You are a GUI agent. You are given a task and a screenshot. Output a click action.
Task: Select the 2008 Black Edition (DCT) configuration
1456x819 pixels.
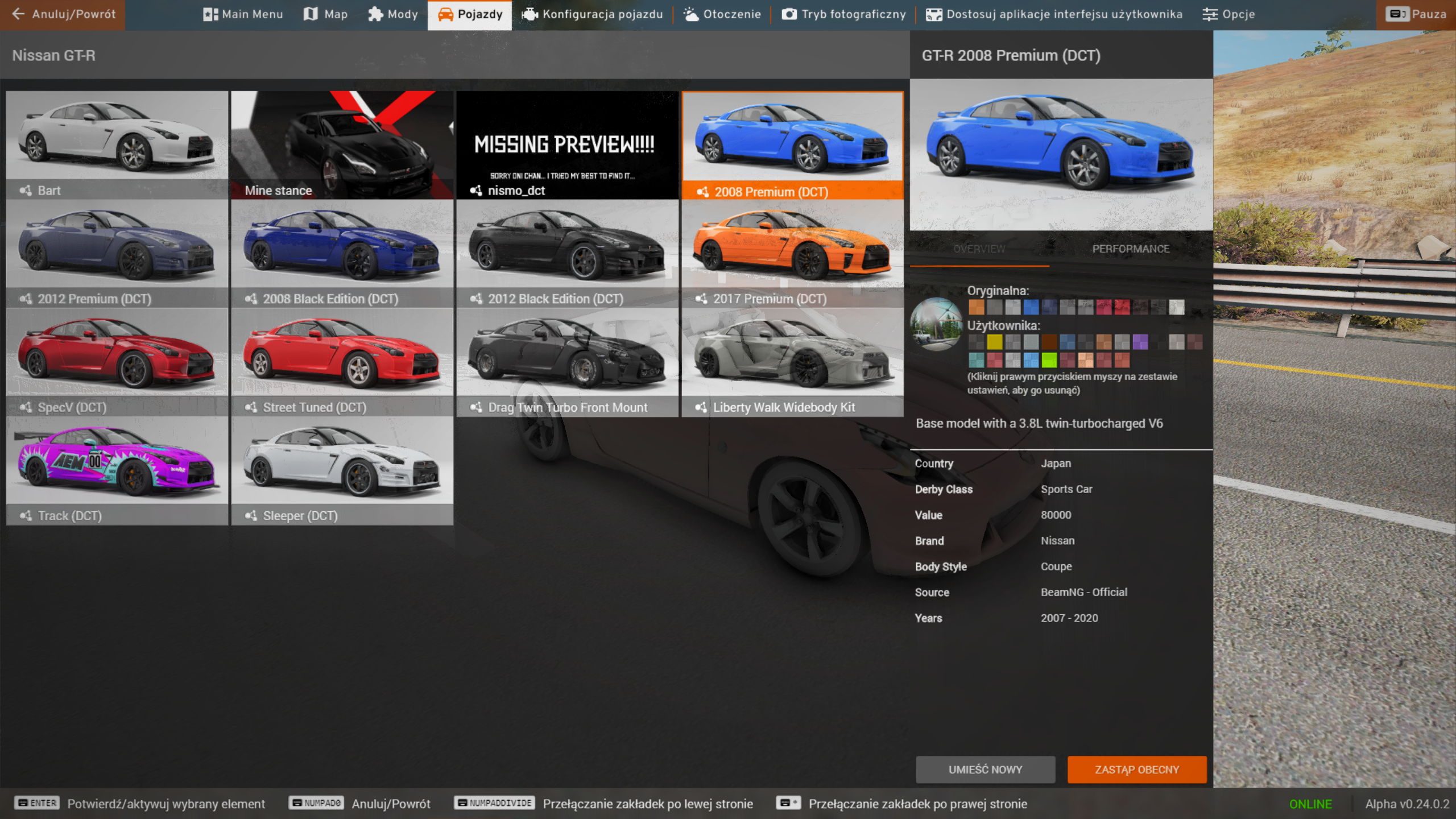pos(342,254)
